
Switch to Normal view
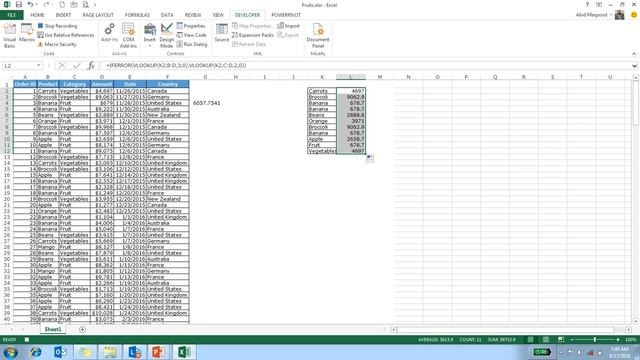pos(530,340)
